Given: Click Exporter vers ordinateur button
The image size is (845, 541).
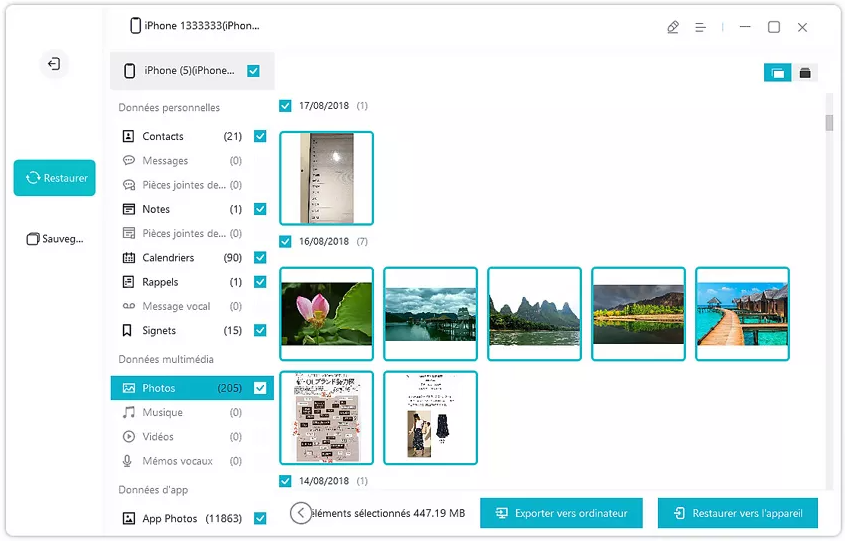Looking at the screenshot, I should (561, 513).
